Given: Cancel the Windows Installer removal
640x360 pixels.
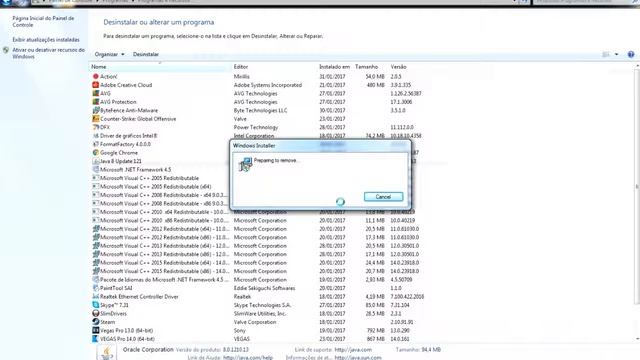Looking at the screenshot, I should coord(383,197).
